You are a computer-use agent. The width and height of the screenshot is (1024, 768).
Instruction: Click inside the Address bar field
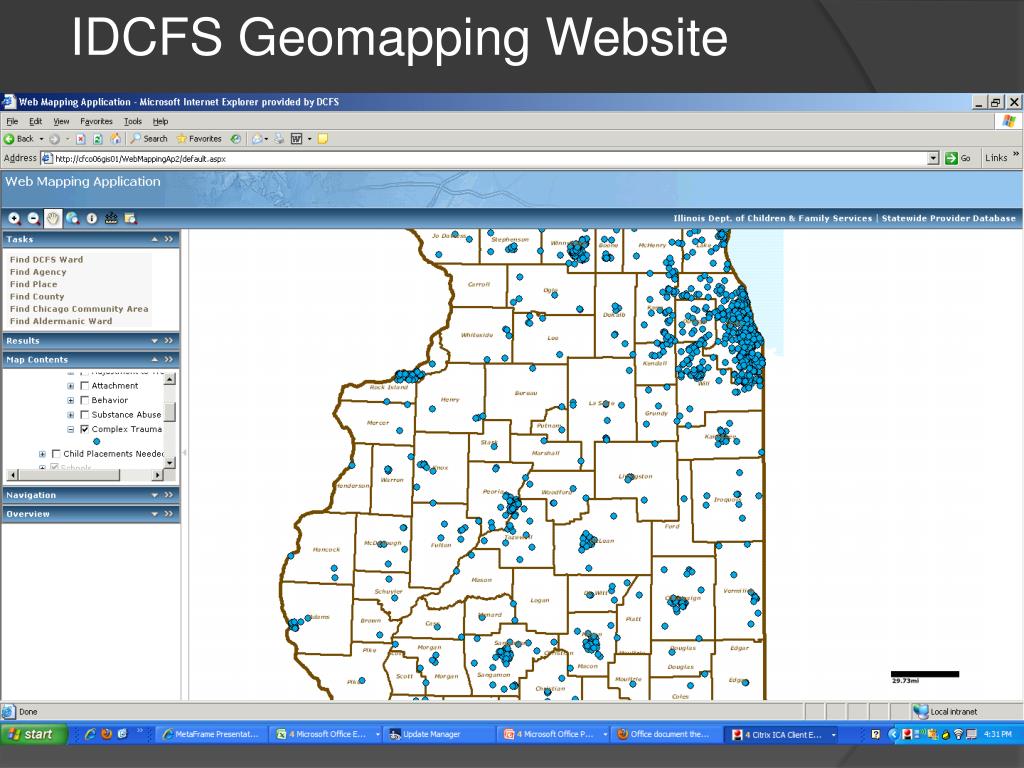coord(300,158)
